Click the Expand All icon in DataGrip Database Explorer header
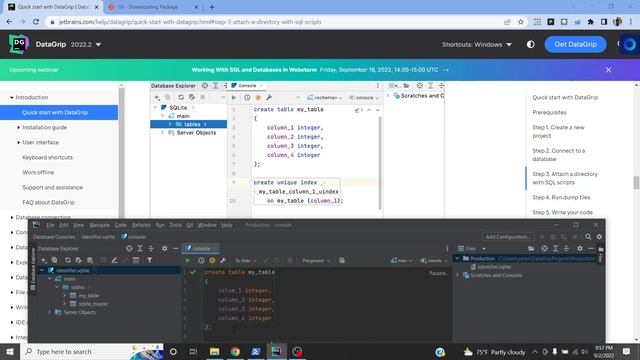640x360 pixels. pos(140,248)
